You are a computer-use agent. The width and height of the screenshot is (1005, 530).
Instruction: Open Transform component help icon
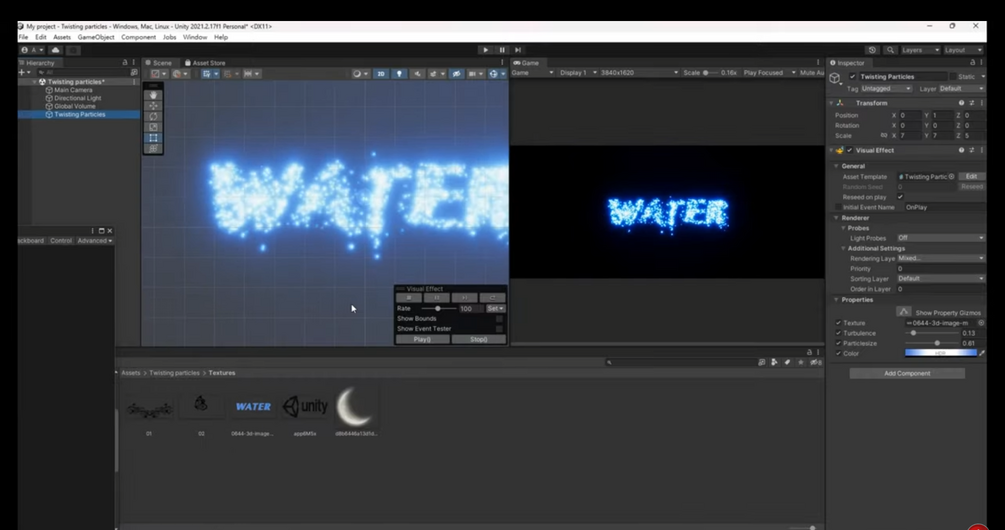961,103
